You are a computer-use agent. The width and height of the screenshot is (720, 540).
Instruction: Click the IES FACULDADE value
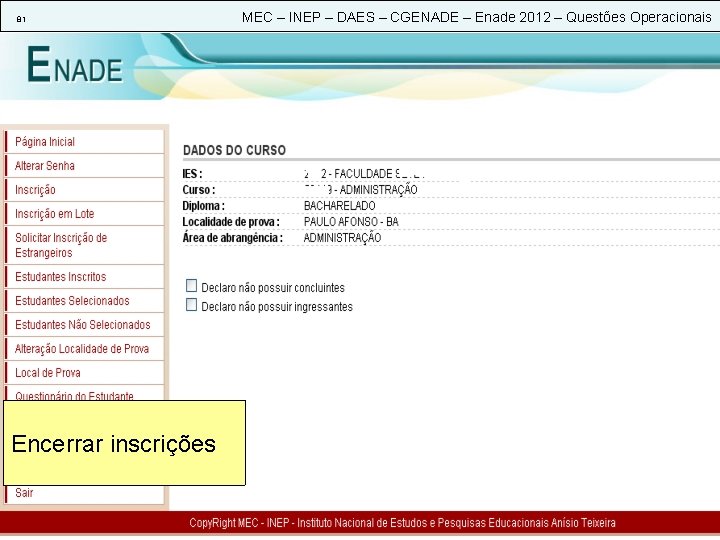pos(364,174)
